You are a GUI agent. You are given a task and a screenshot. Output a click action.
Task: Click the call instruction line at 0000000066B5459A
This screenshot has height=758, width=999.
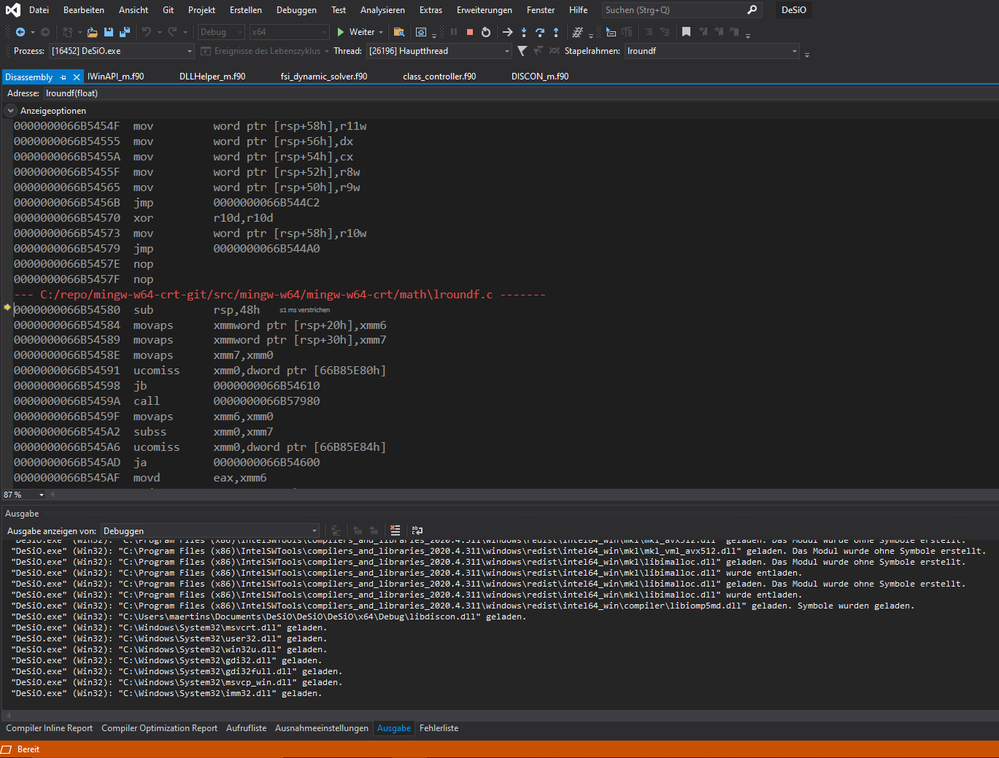pos(167,401)
